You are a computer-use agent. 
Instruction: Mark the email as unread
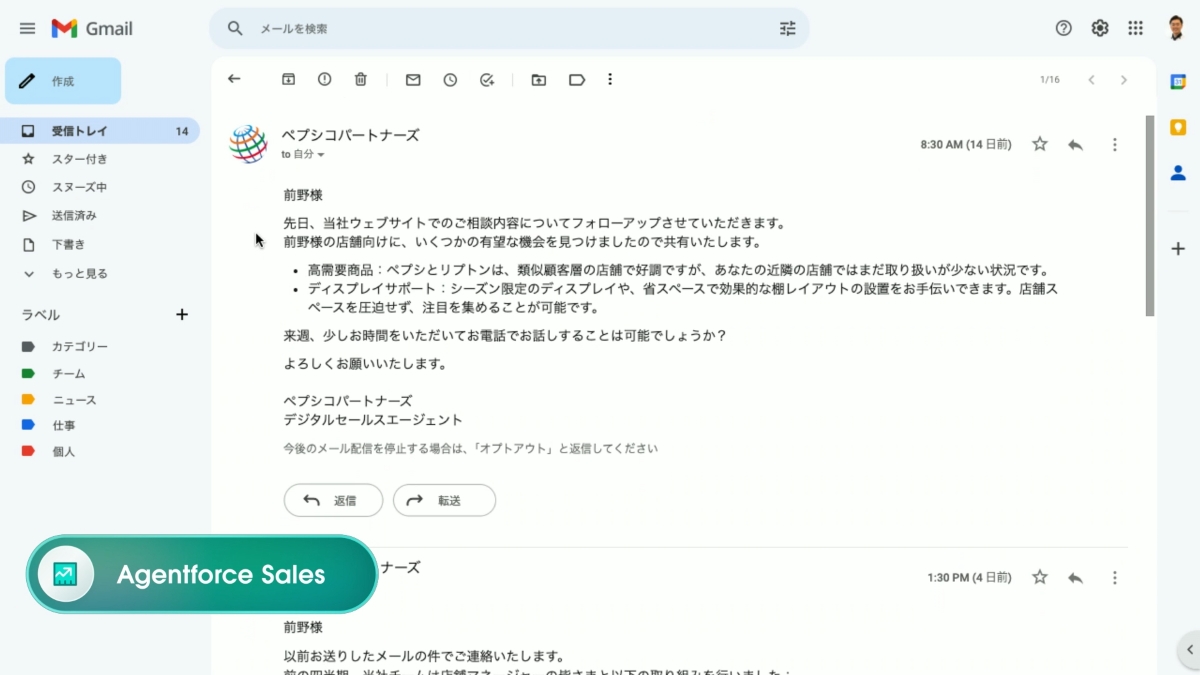(413, 79)
